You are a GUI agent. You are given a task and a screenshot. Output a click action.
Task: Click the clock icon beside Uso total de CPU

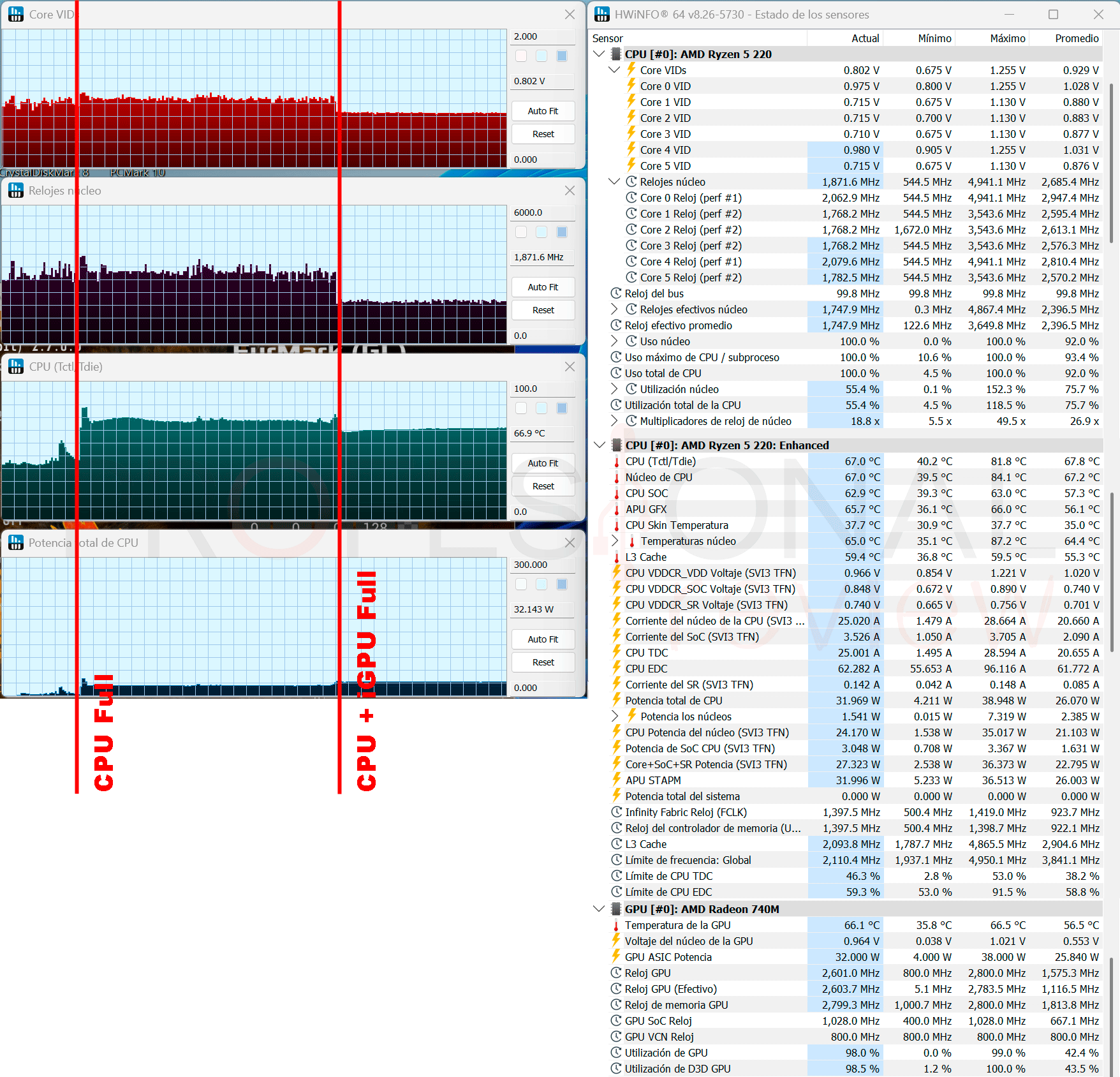click(x=616, y=373)
